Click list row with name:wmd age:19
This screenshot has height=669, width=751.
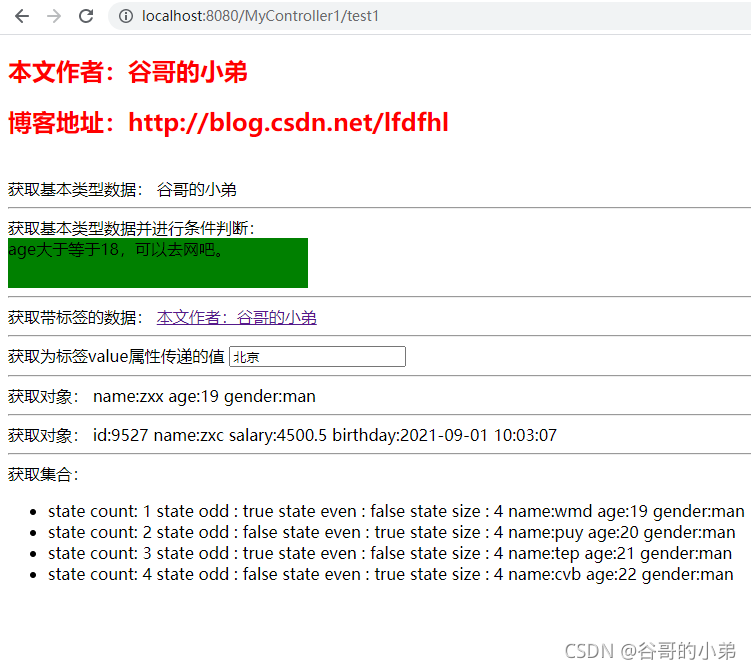tap(396, 511)
